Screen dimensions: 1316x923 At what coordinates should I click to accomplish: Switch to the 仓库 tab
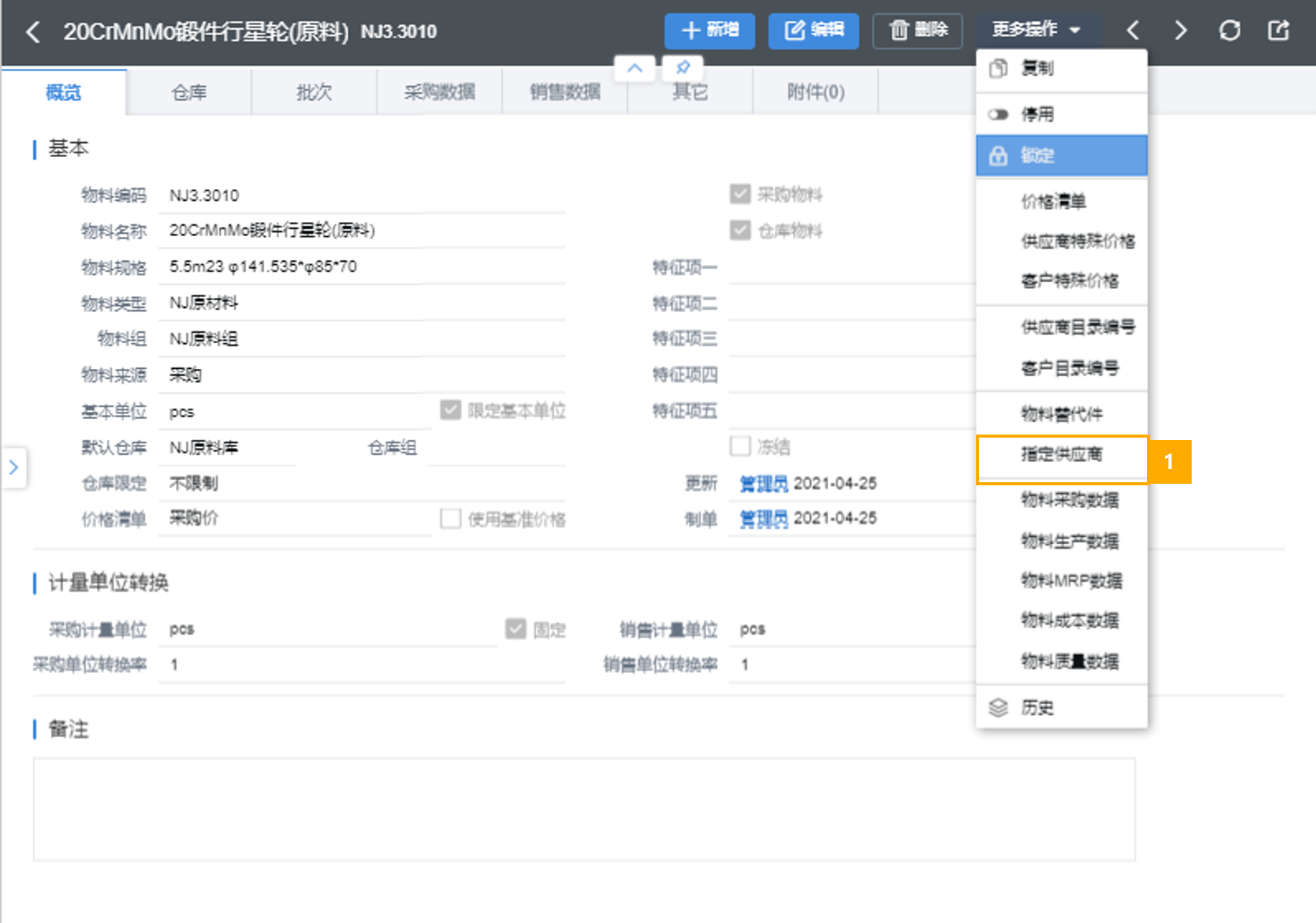[x=188, y=92]
